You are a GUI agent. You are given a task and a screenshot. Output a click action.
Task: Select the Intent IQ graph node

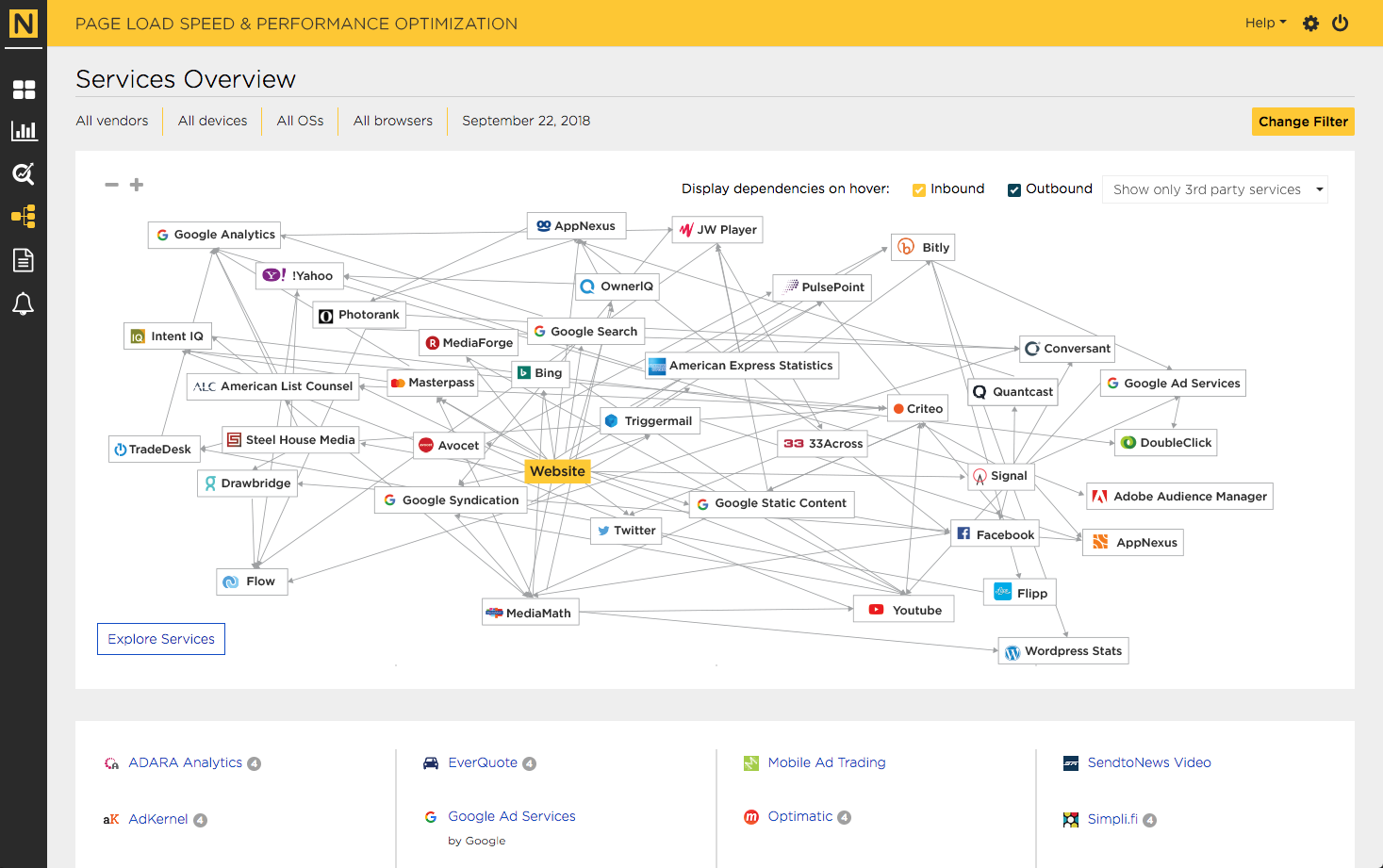(168, 336)
